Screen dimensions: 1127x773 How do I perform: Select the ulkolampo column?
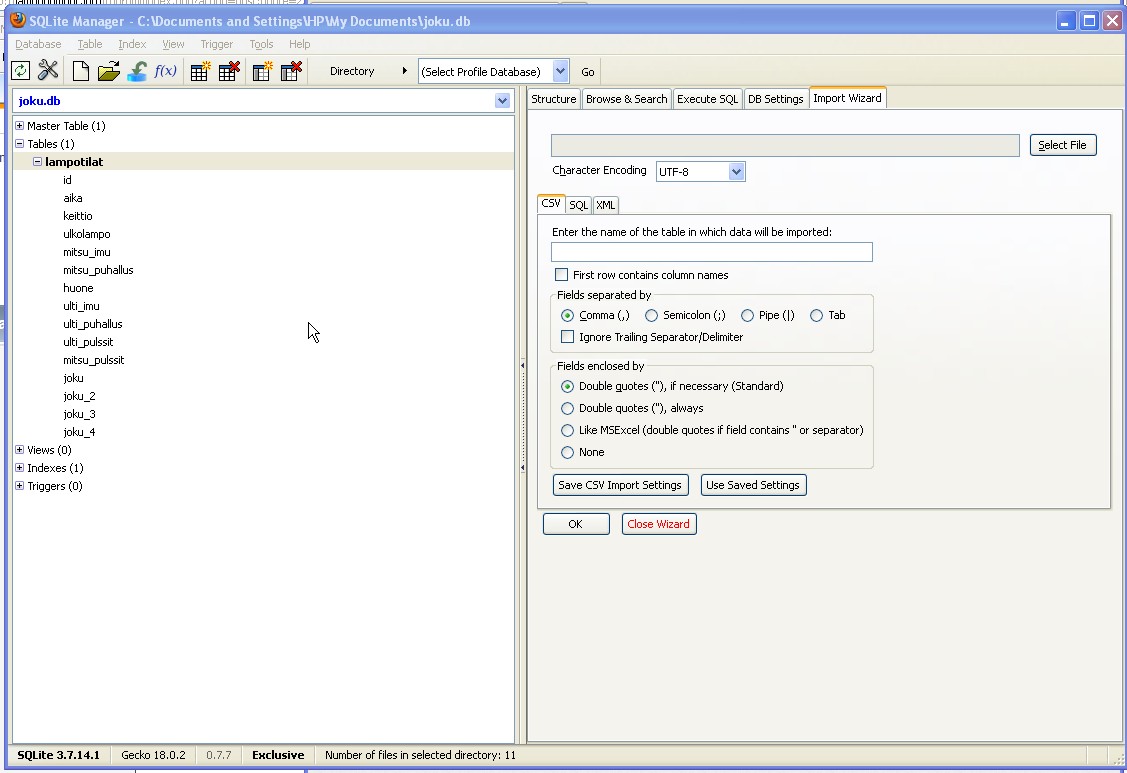[87, 234]
